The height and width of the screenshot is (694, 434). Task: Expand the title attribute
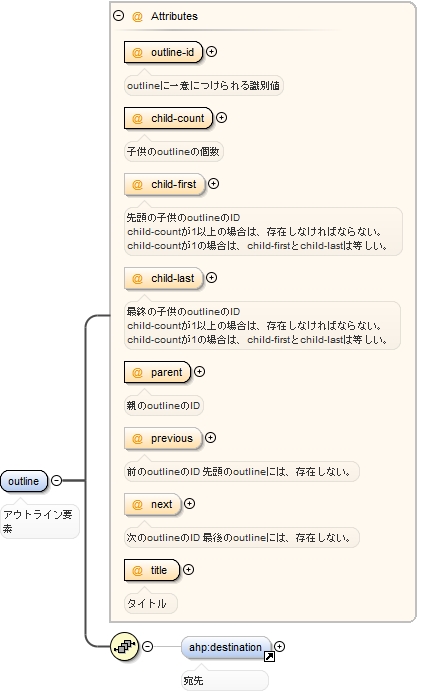(188, 570)
